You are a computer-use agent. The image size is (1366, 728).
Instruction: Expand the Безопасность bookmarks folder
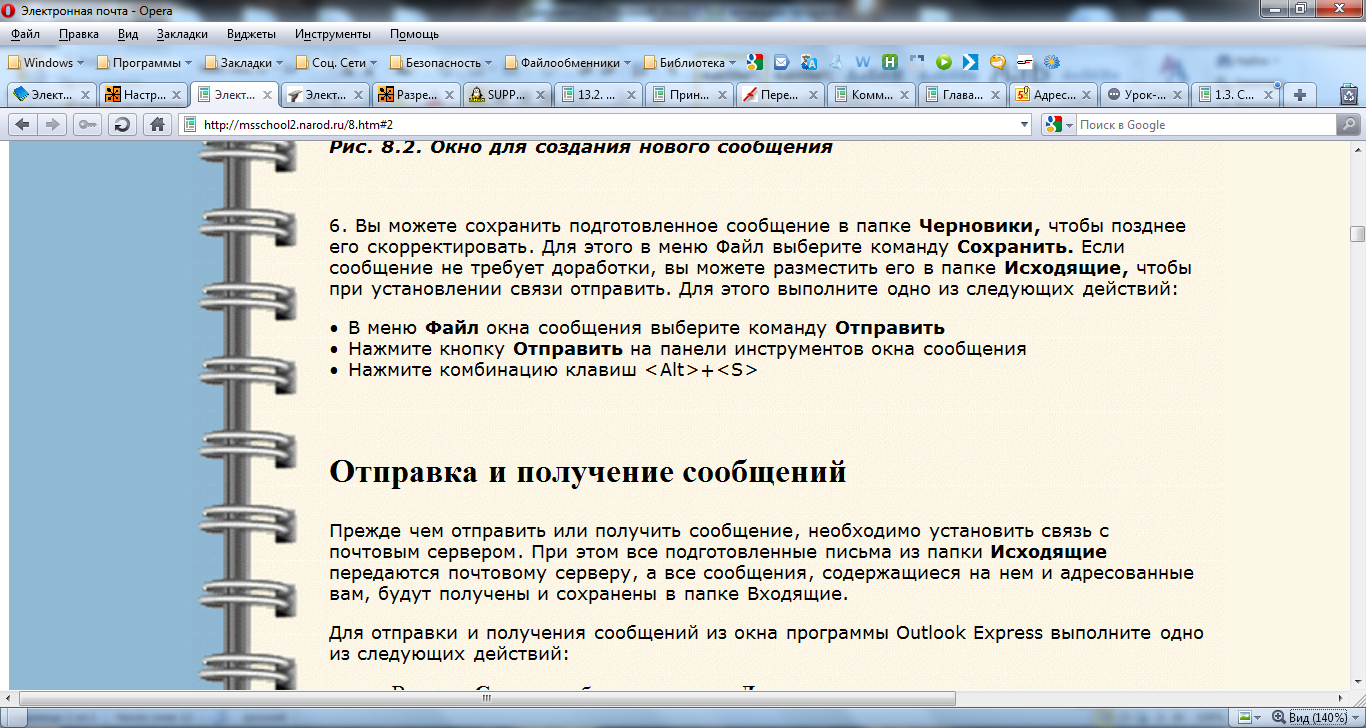(x=442, y=62)
